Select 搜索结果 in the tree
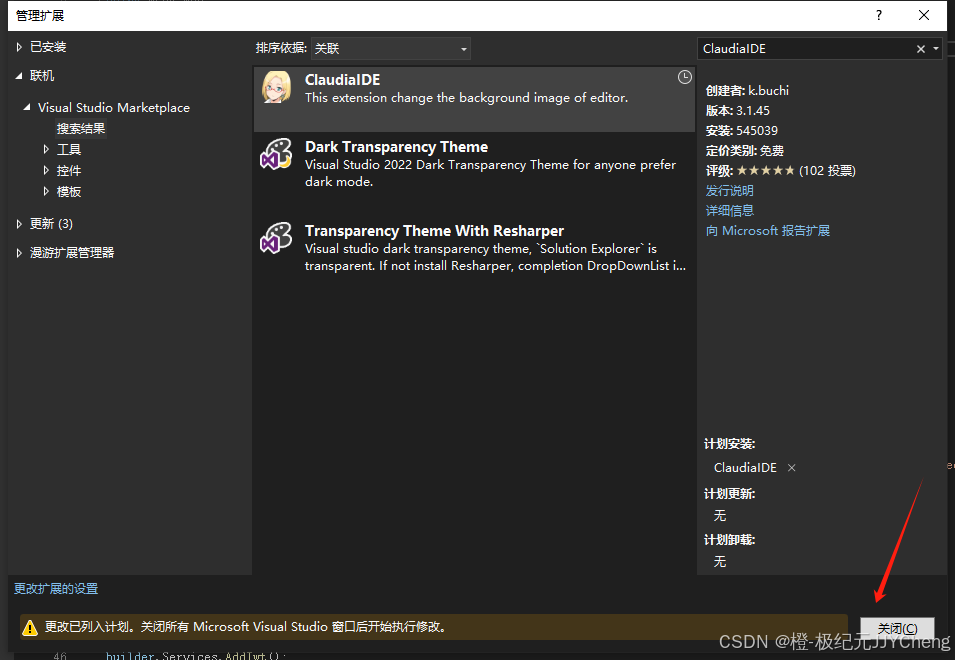Viewport: 955px width, 660px height. tap(81, 128)
